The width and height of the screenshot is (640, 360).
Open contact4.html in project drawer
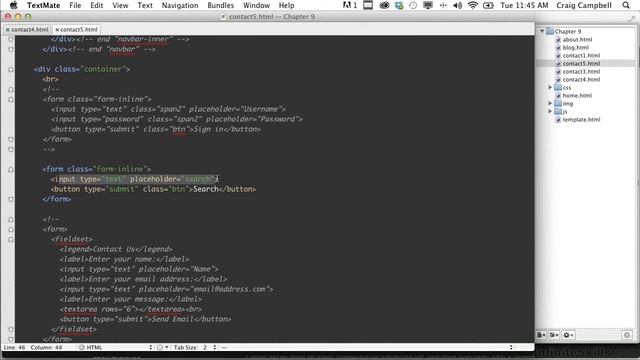(581, 80)
